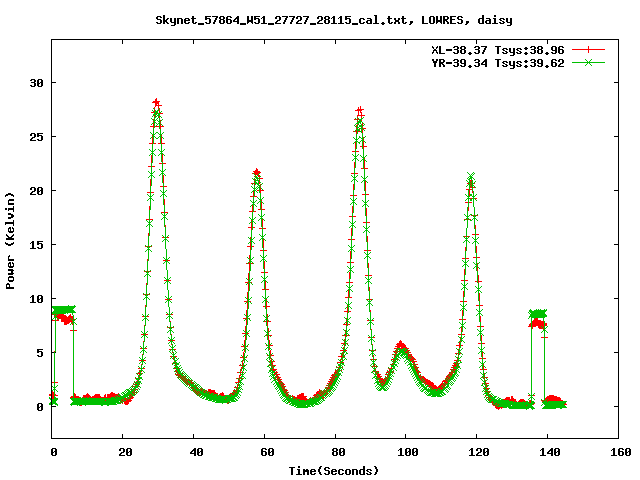Click the y-axis tick label 30
The width and height of the screenshot is (640, 480).
coord(36,83)
